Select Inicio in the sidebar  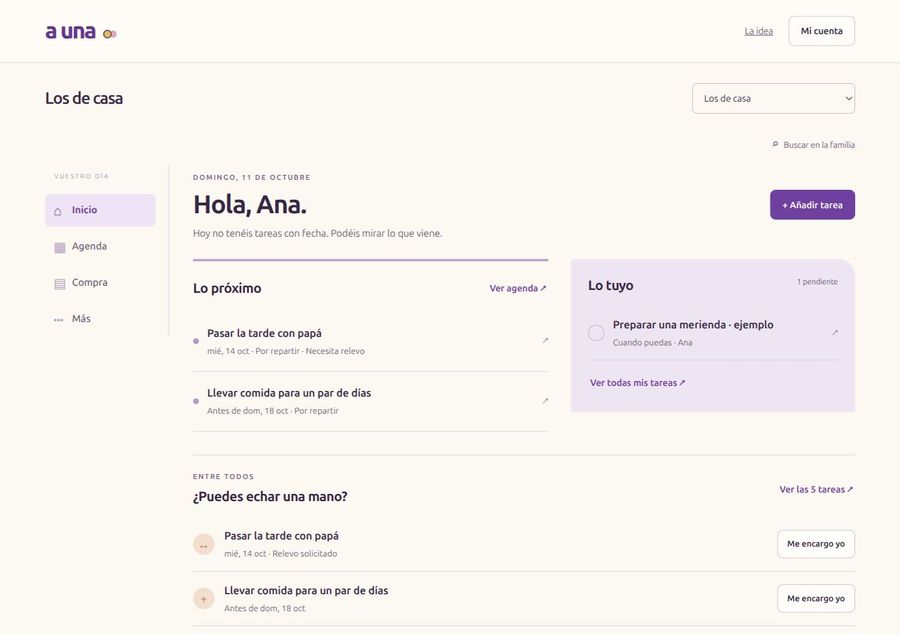coord(100,210)
